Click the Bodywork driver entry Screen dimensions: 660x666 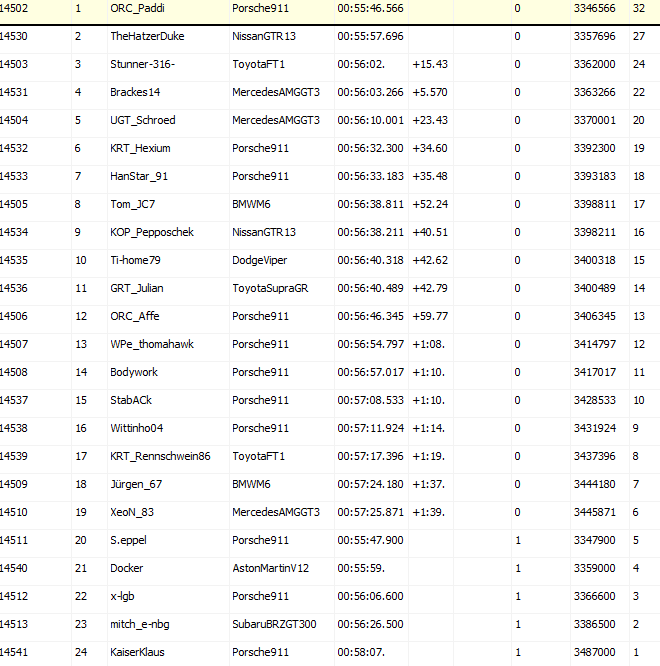pos(134,372)
